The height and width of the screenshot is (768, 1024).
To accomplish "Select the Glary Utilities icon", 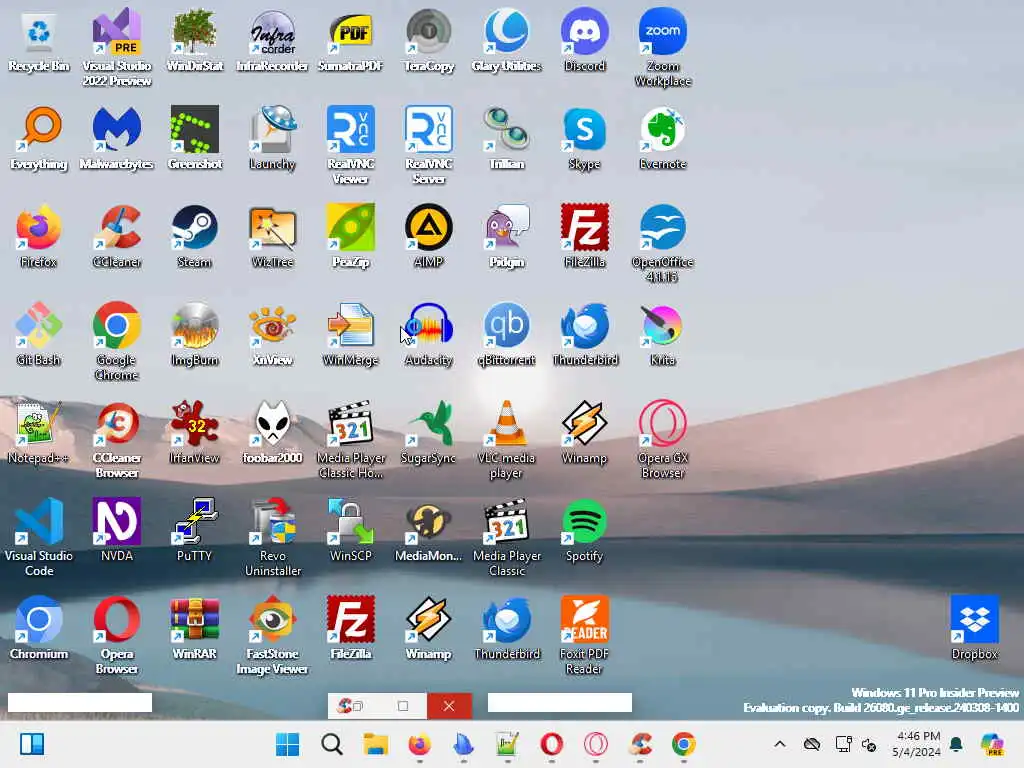I will point(507,40).
